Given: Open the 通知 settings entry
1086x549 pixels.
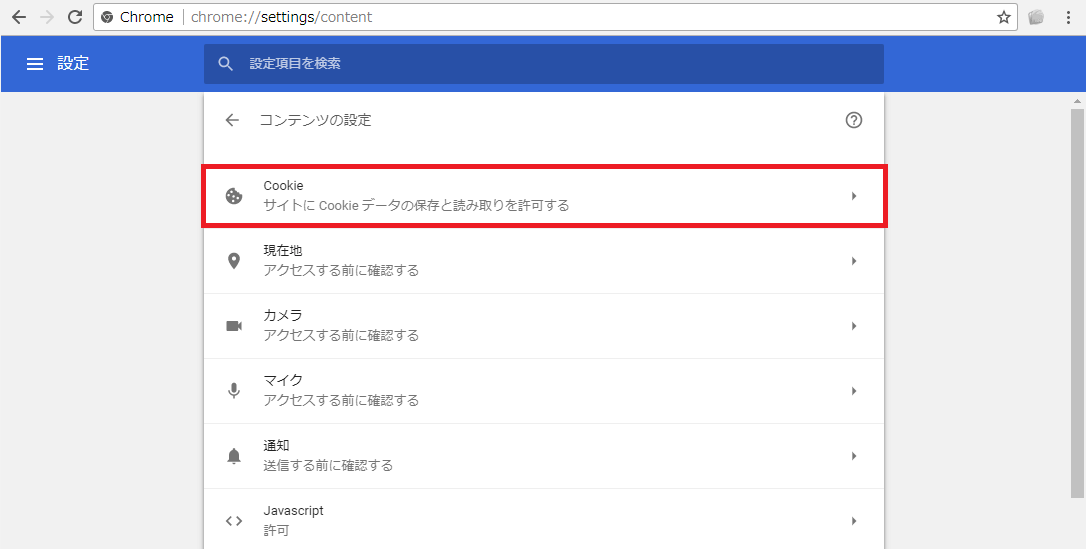Looking at the screenshot, I should (x=544, y=456).
